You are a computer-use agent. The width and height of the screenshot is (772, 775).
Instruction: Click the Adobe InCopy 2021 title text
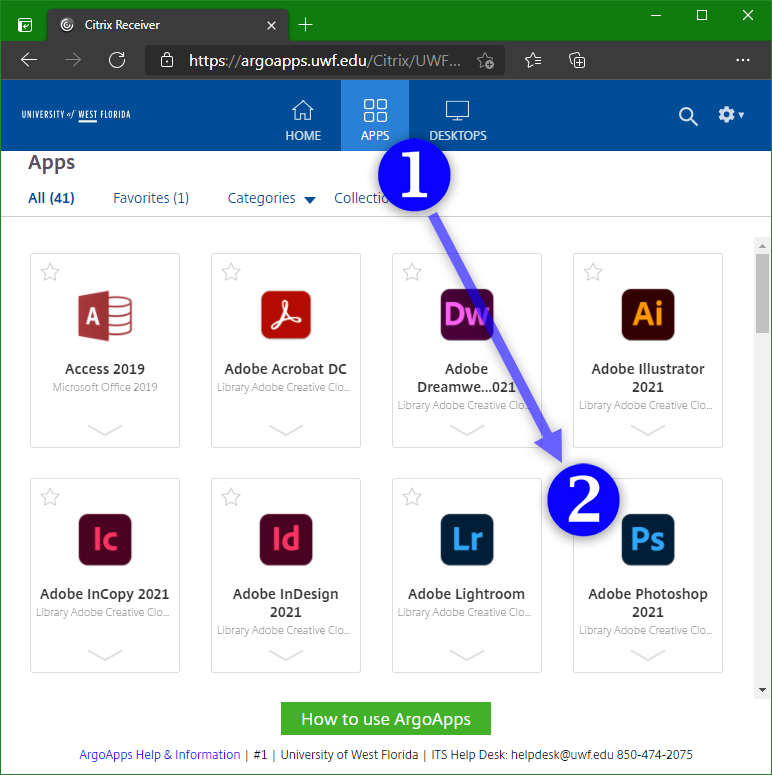(105, 594)
